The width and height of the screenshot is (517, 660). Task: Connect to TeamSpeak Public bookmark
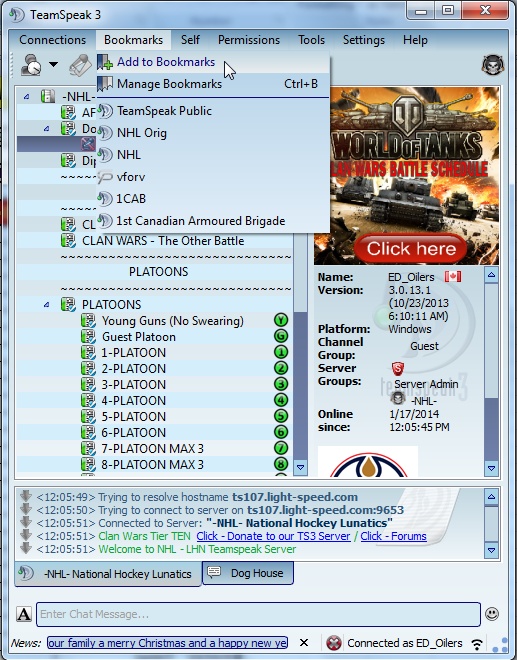click(x=213, y=111)
